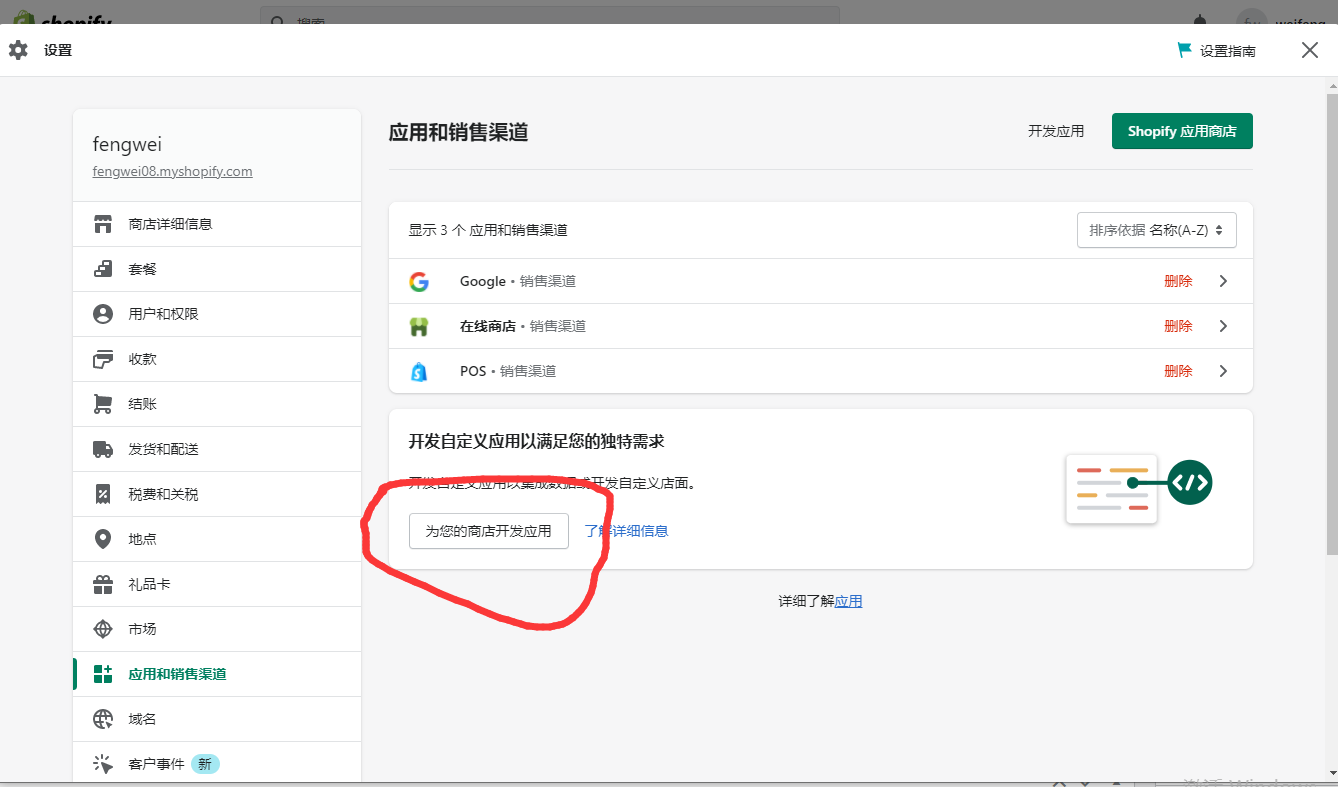The image size is (1338, 787).
Task: Click the 域名 globe icon
Action: [103, 719]
